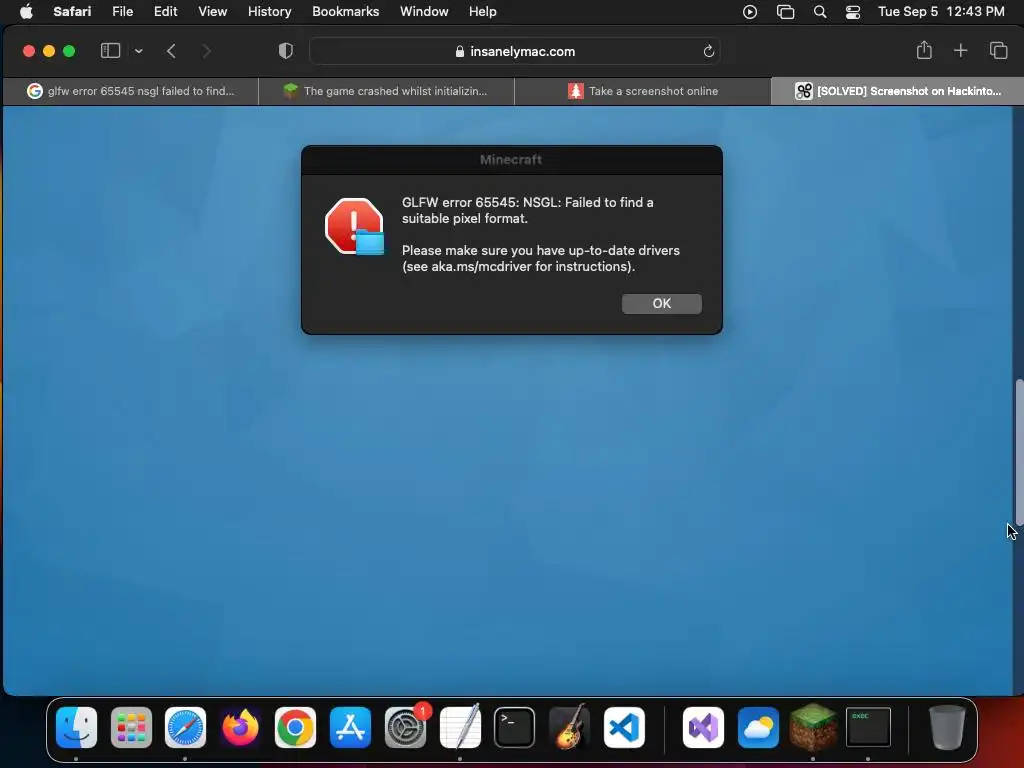Open Spotlight search in menu bar
Image resolution: width=1024 pixels, height=768 pixels.
820,12
